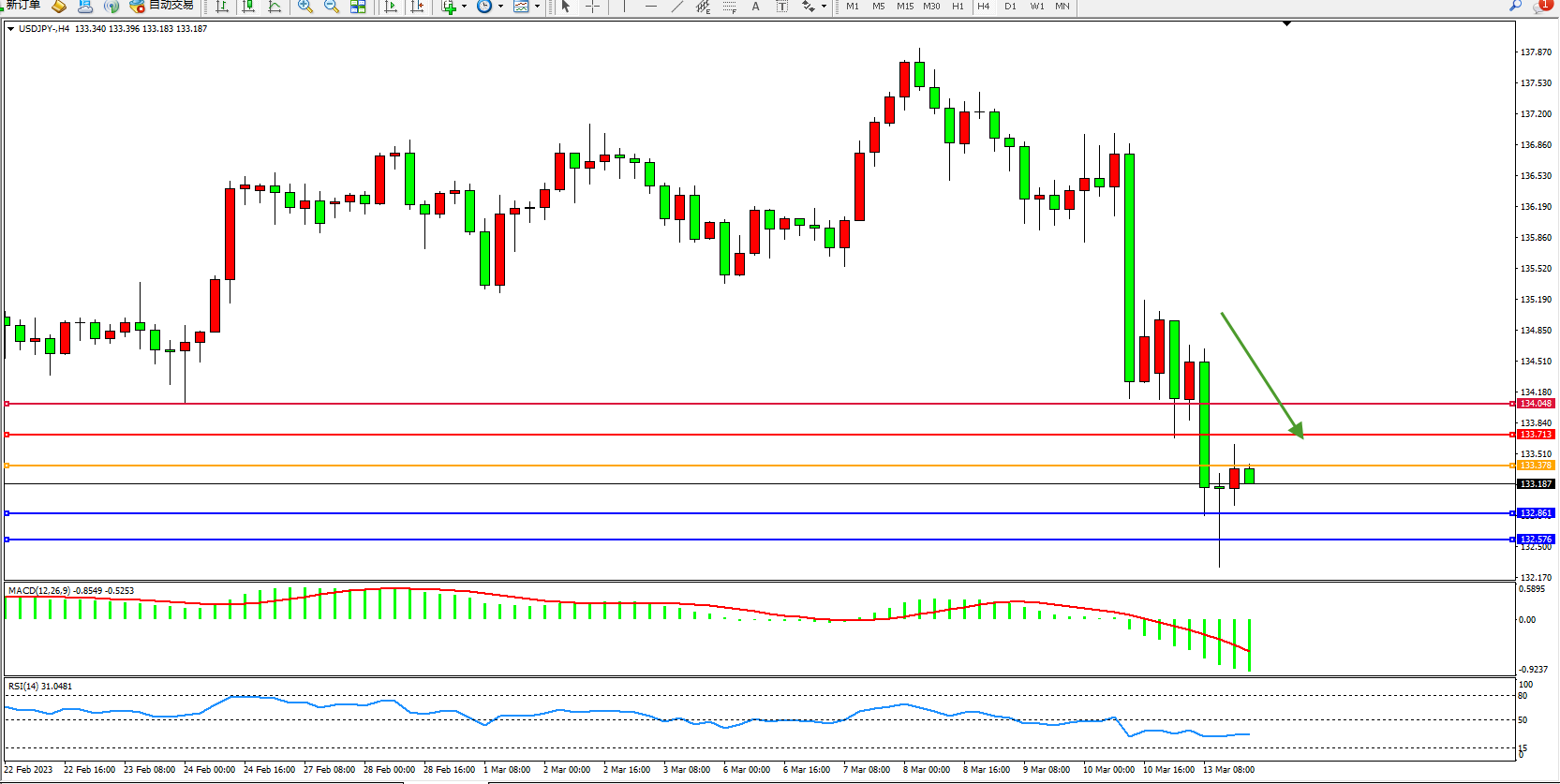
Task: Select the arrow Cursor tool
Action: (x=565, y=7)
